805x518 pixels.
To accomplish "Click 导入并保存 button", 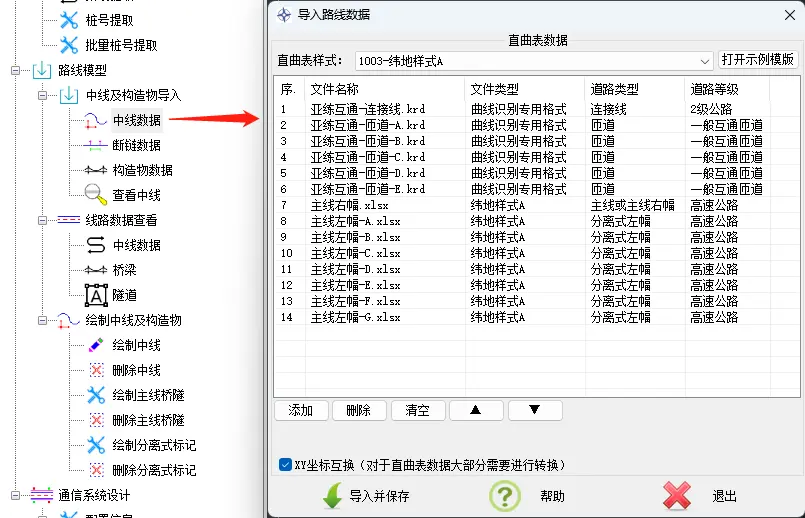I will pyautogui.click(x=366, y=496).
